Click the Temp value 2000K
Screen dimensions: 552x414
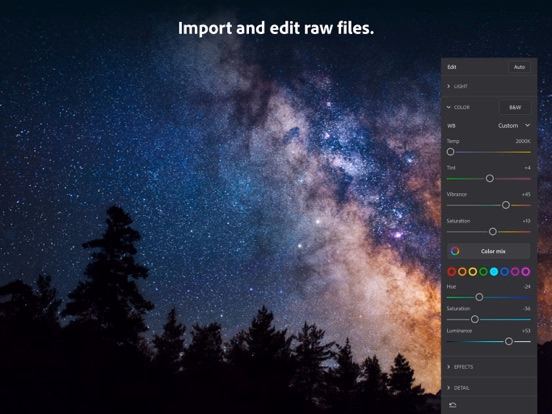pyautogui.click(x=523, y=141)
